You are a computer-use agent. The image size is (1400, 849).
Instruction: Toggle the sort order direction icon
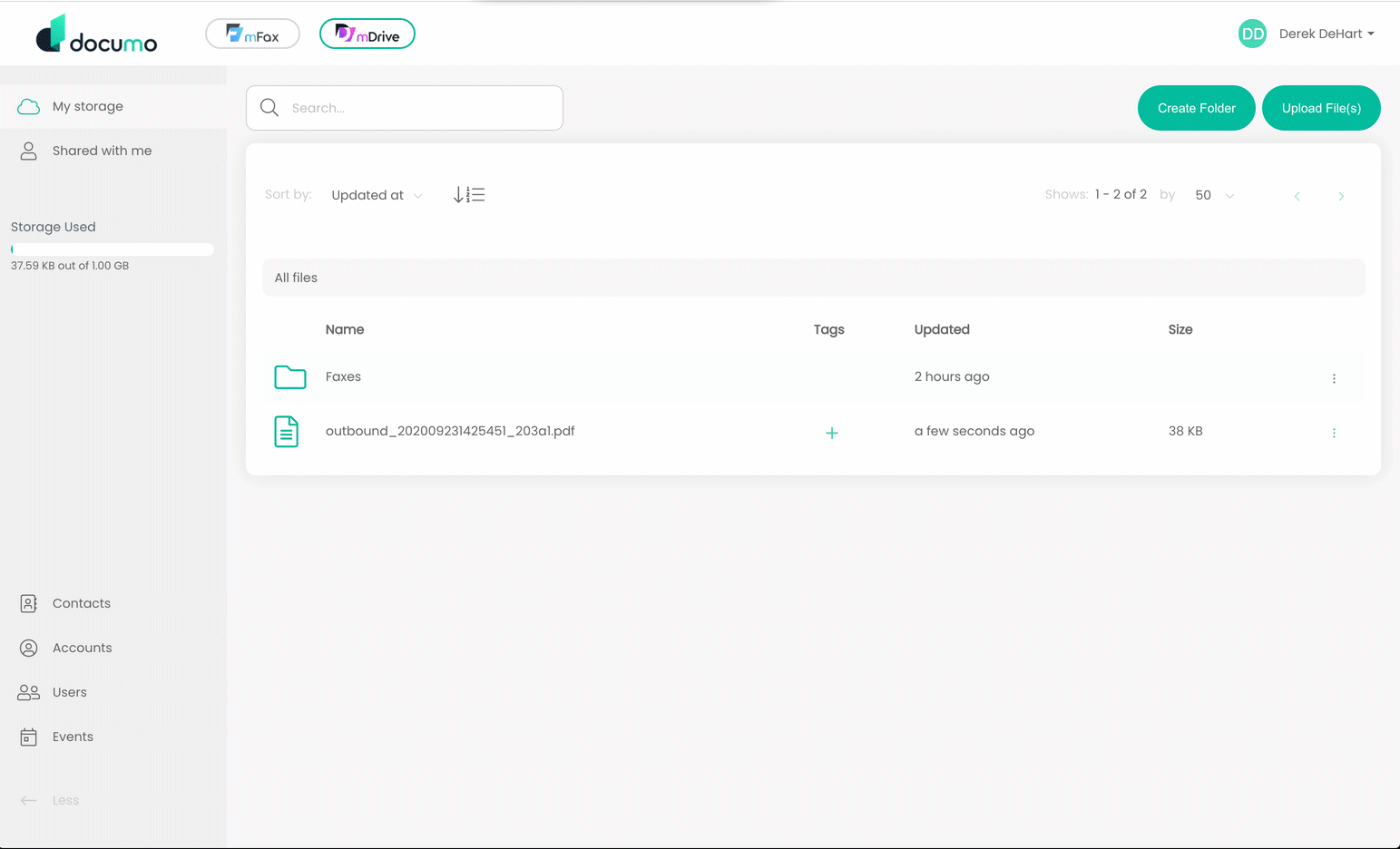point(469,195)
